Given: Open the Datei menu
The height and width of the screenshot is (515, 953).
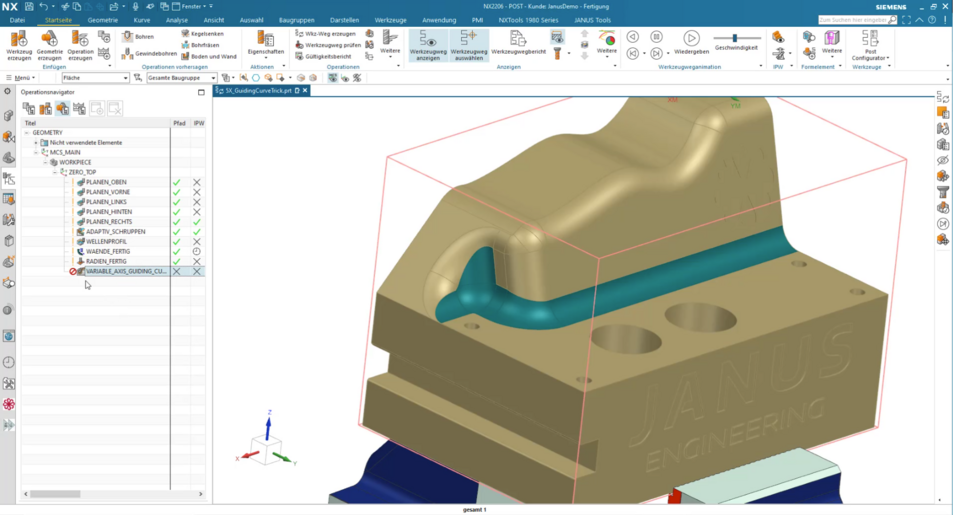Looking at the screenshot, I should tap(17, 20).
